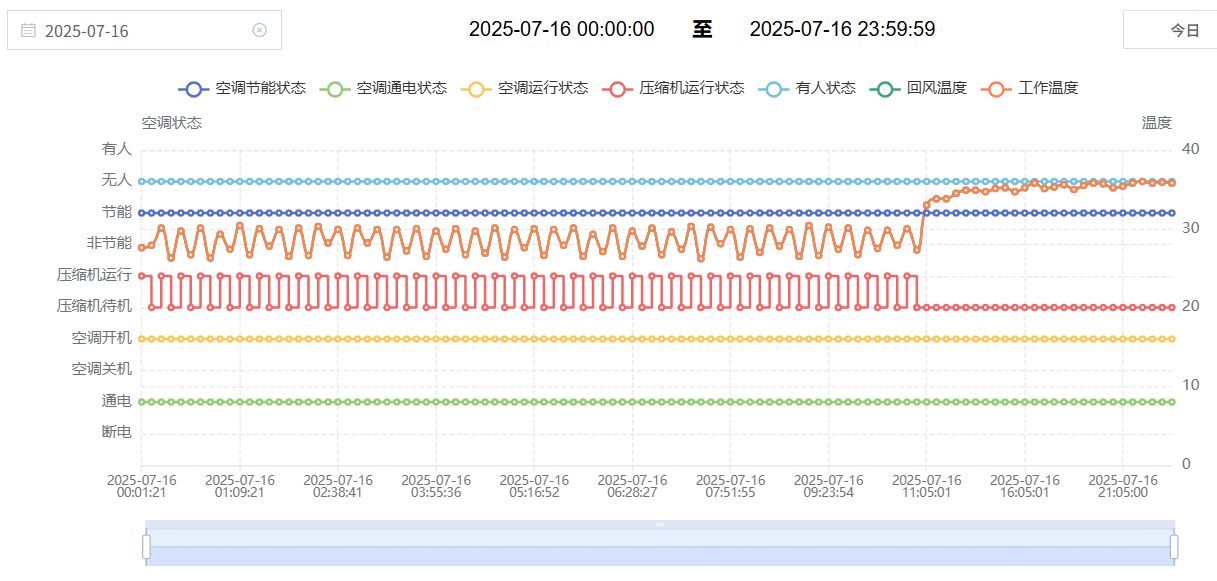
Task: Click the 01:09:21 time axis label
Action: pyautogui.click(x=240, y=486)
